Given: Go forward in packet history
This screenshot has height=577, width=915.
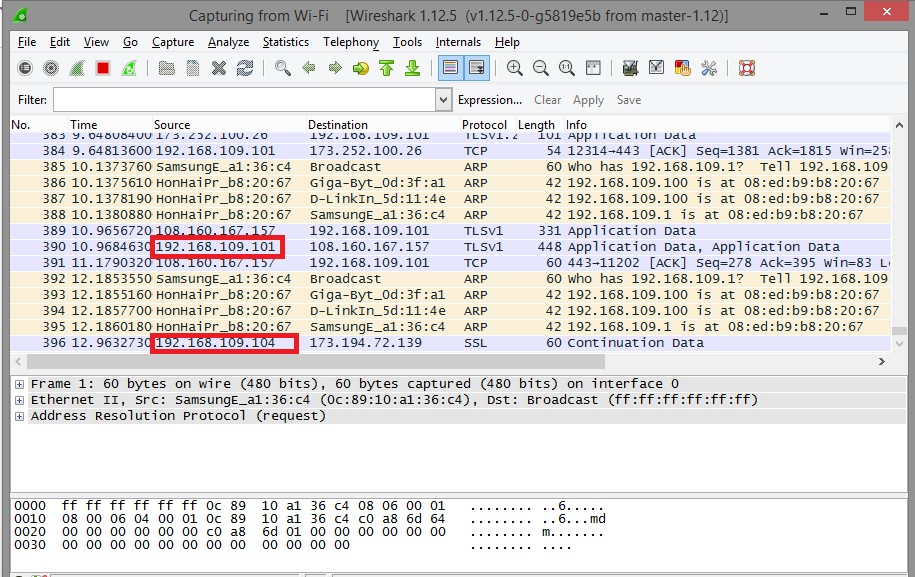Looking at the screenshot, I should [335, 68].
